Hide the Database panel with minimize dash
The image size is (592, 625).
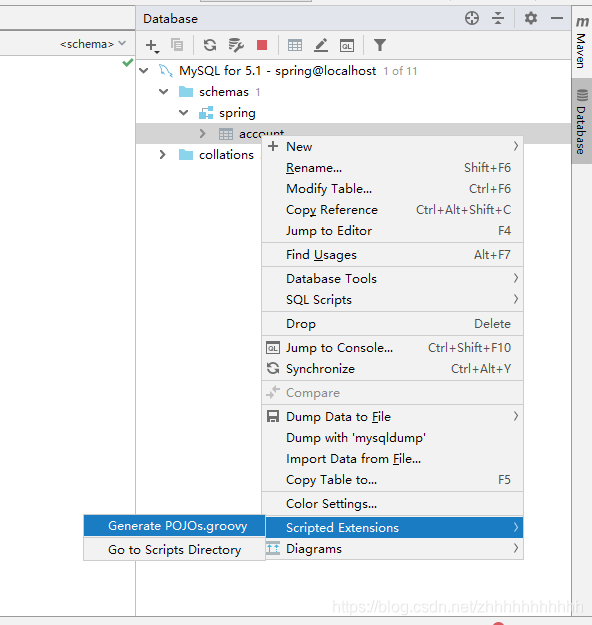[557, 18]
